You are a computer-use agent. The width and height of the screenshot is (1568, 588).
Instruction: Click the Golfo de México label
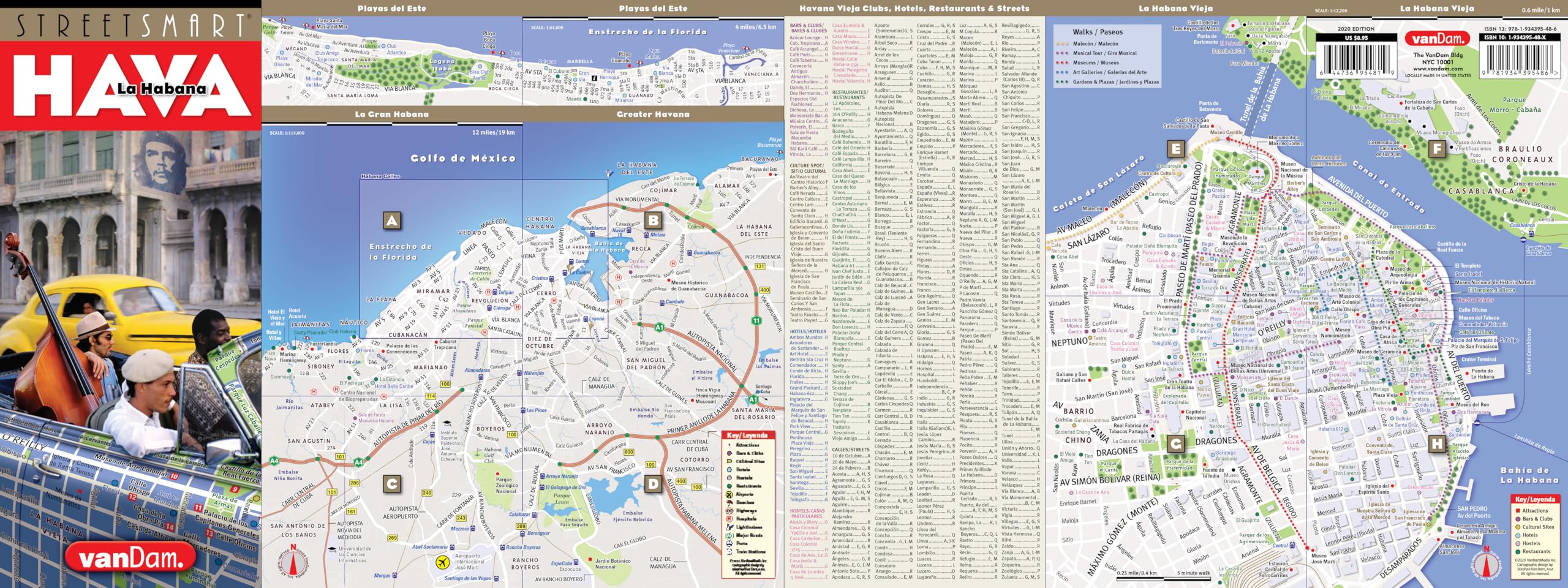(x=463, y=158)
